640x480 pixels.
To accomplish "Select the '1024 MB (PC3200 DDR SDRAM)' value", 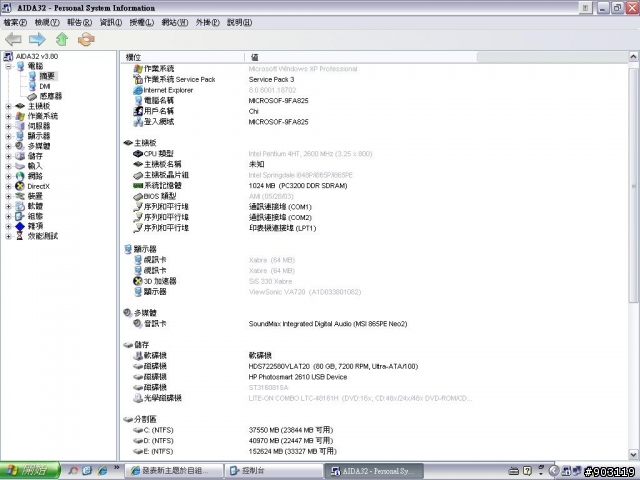I will pyautogui.click(x=298, y=186).
